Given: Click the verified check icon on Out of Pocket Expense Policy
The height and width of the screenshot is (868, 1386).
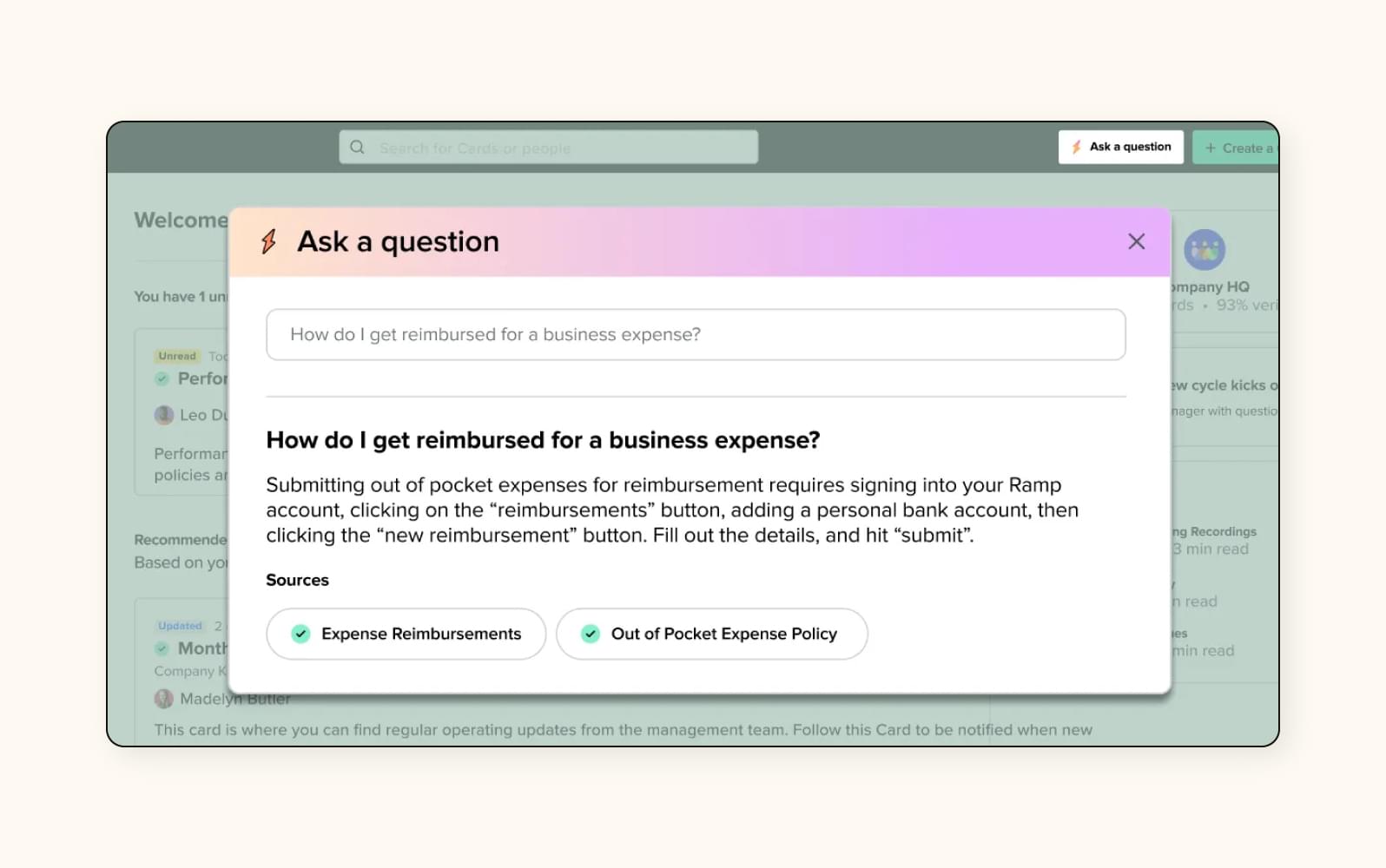Looking at the screenshot, I should [x=591, y=634].
